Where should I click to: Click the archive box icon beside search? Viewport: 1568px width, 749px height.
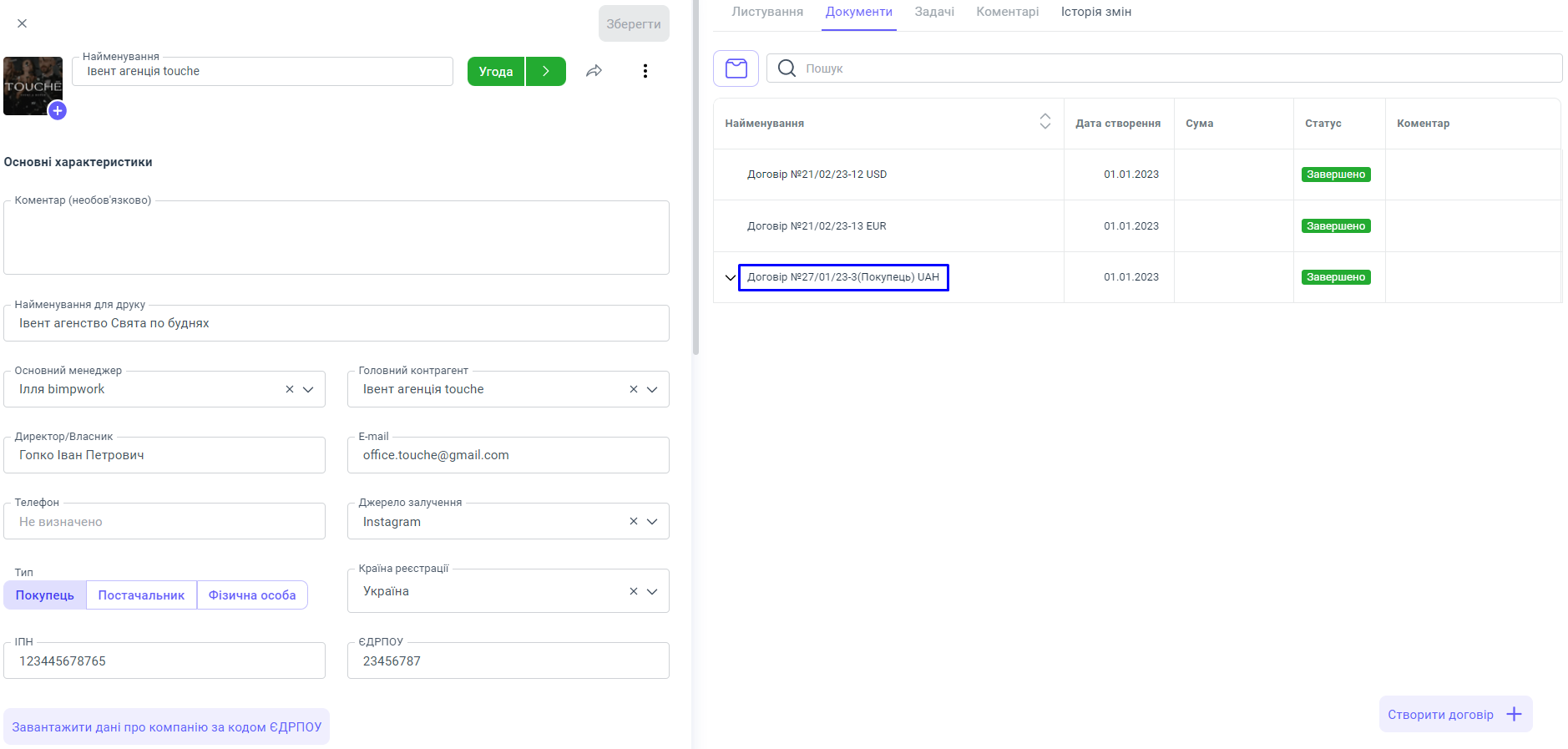coord(736,68)
